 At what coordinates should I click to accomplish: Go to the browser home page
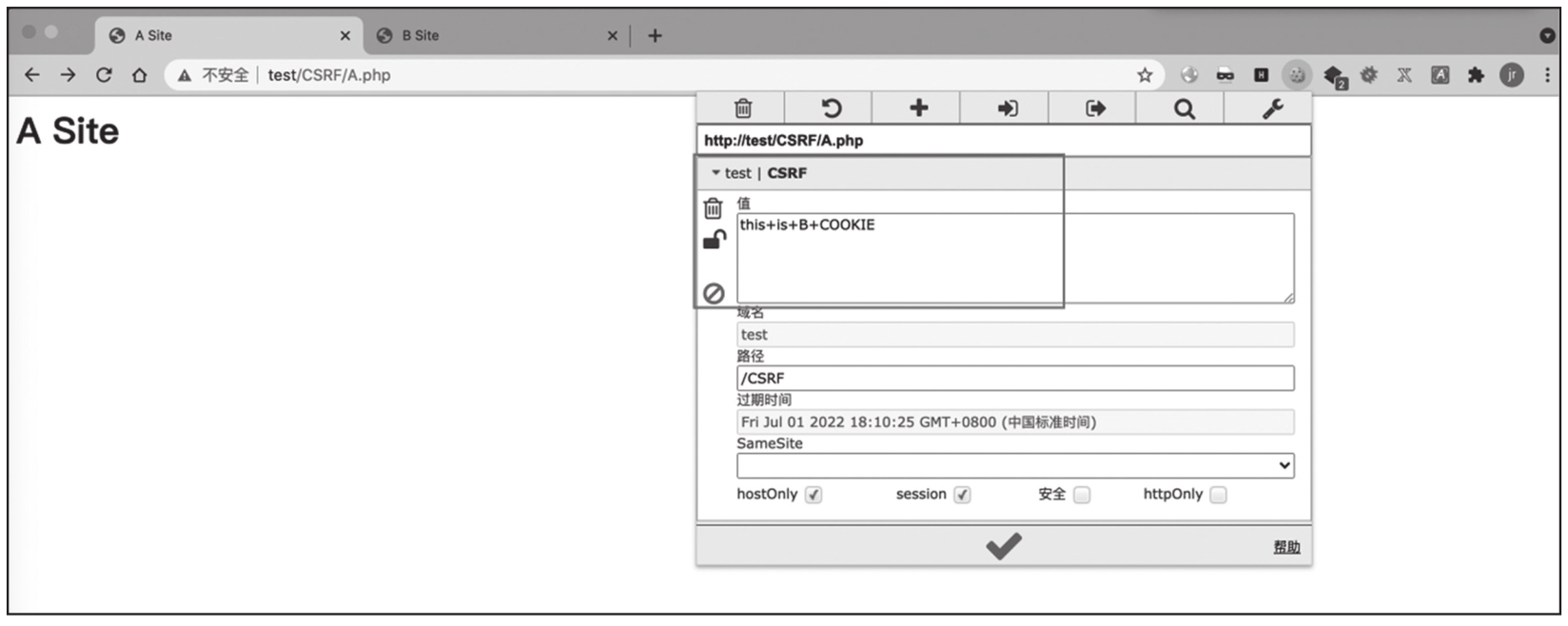click(x=140, y=74)
